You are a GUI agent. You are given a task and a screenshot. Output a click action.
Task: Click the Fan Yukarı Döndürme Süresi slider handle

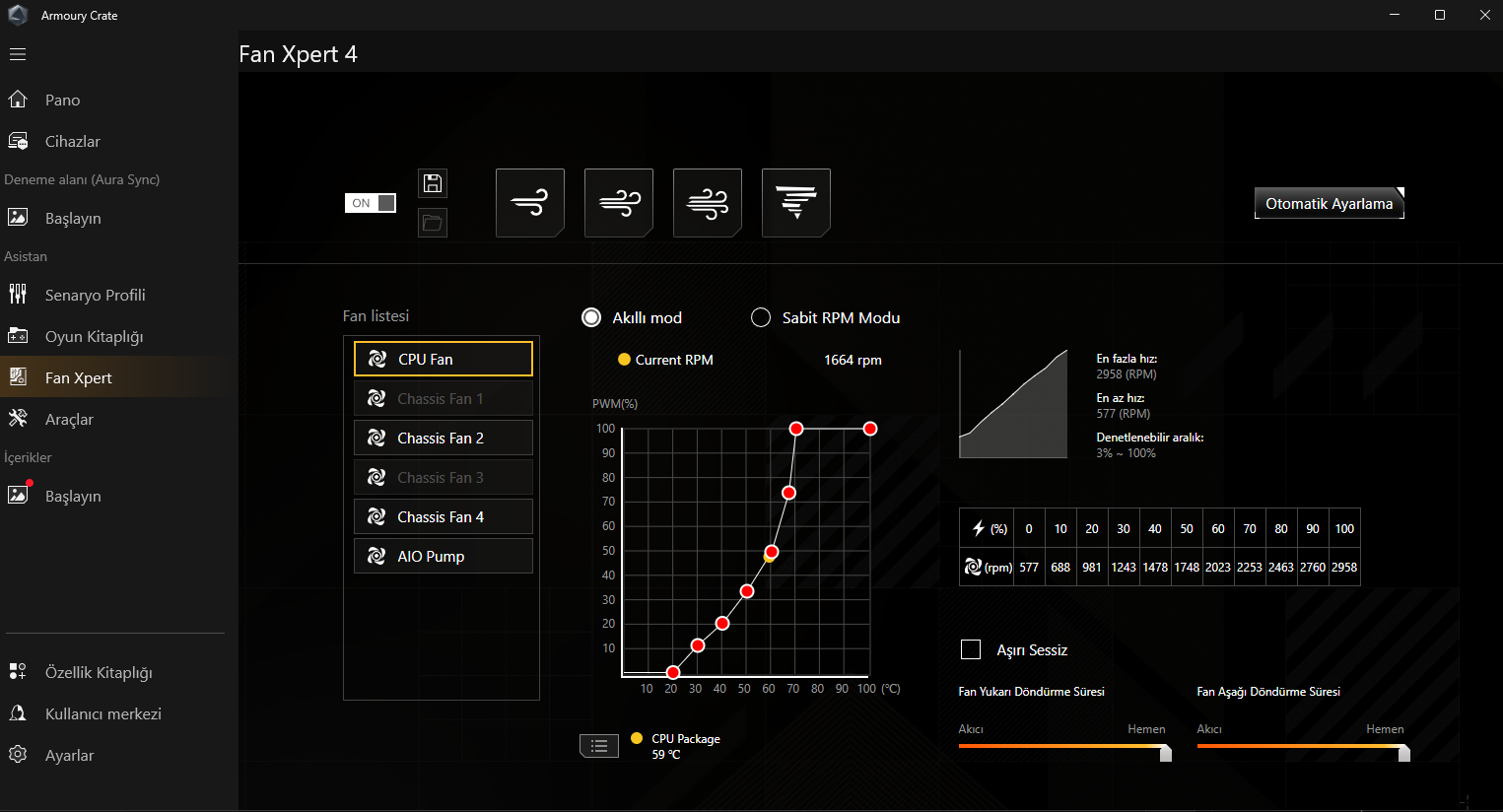[1166, 753]
